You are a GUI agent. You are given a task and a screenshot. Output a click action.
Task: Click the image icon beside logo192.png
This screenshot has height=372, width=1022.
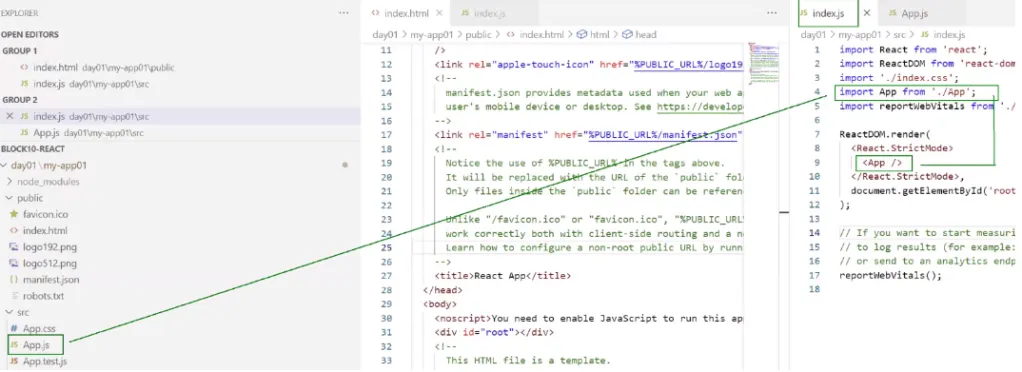(x=14, y=247)
